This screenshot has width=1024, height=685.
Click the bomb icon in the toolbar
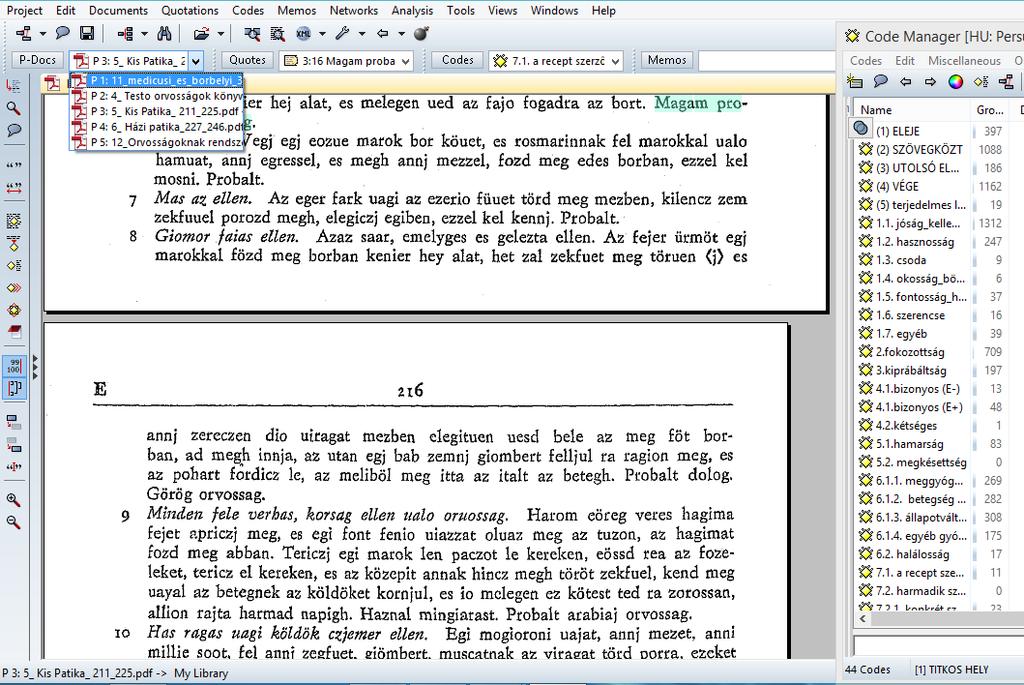(x=421, y=33)
